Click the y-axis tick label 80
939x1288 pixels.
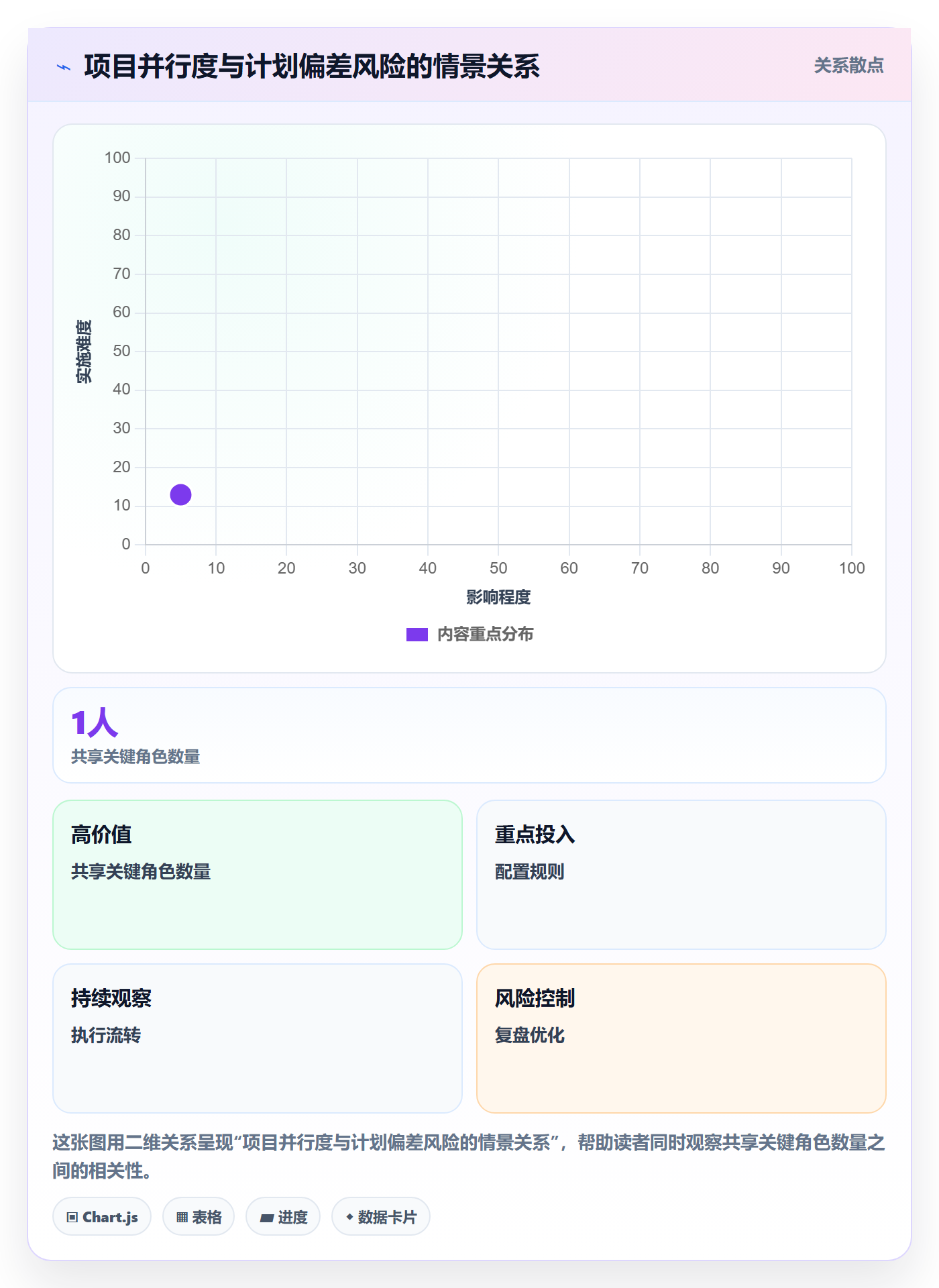coord(121,235)
